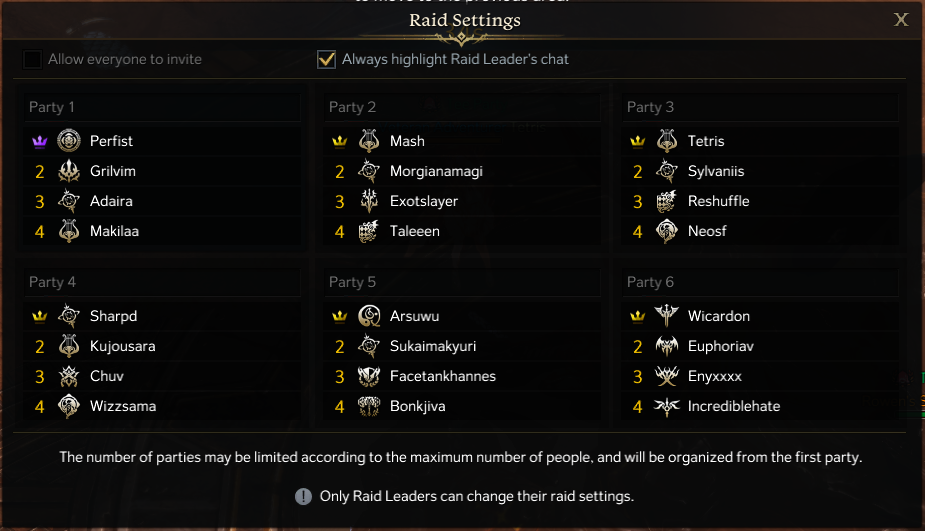This screenshot has width=925, height=531.
Task: Uncheck Always highlight Raid Leader's chat
Action: point(326,59)
